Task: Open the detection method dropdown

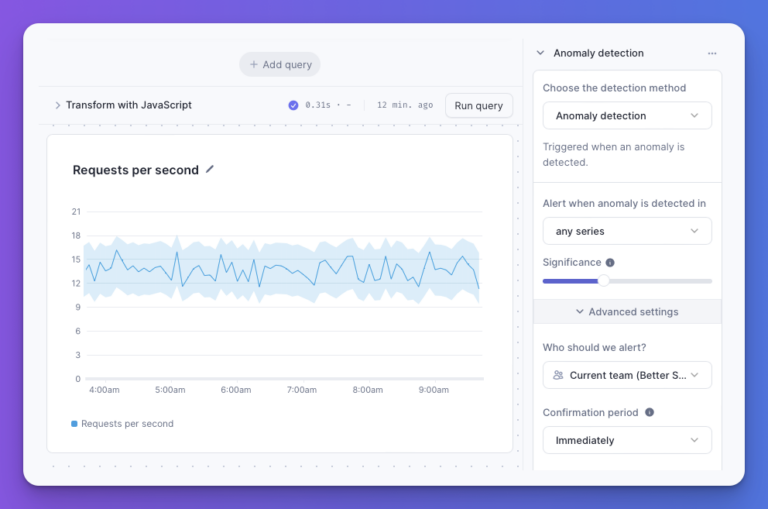Action: tap(627, 116)
